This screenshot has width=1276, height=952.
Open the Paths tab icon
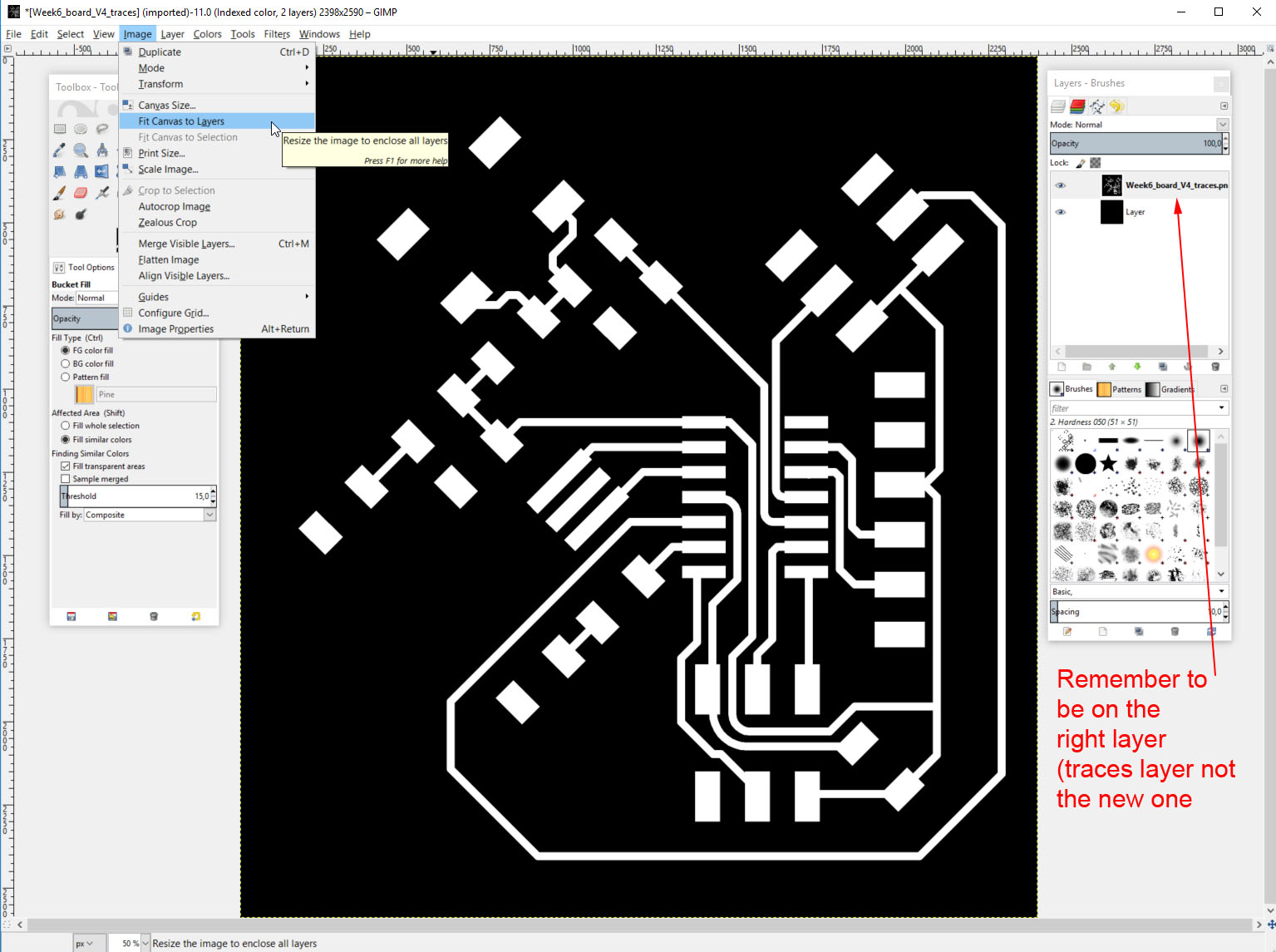pyautogui.click(x=1097, y=106)
